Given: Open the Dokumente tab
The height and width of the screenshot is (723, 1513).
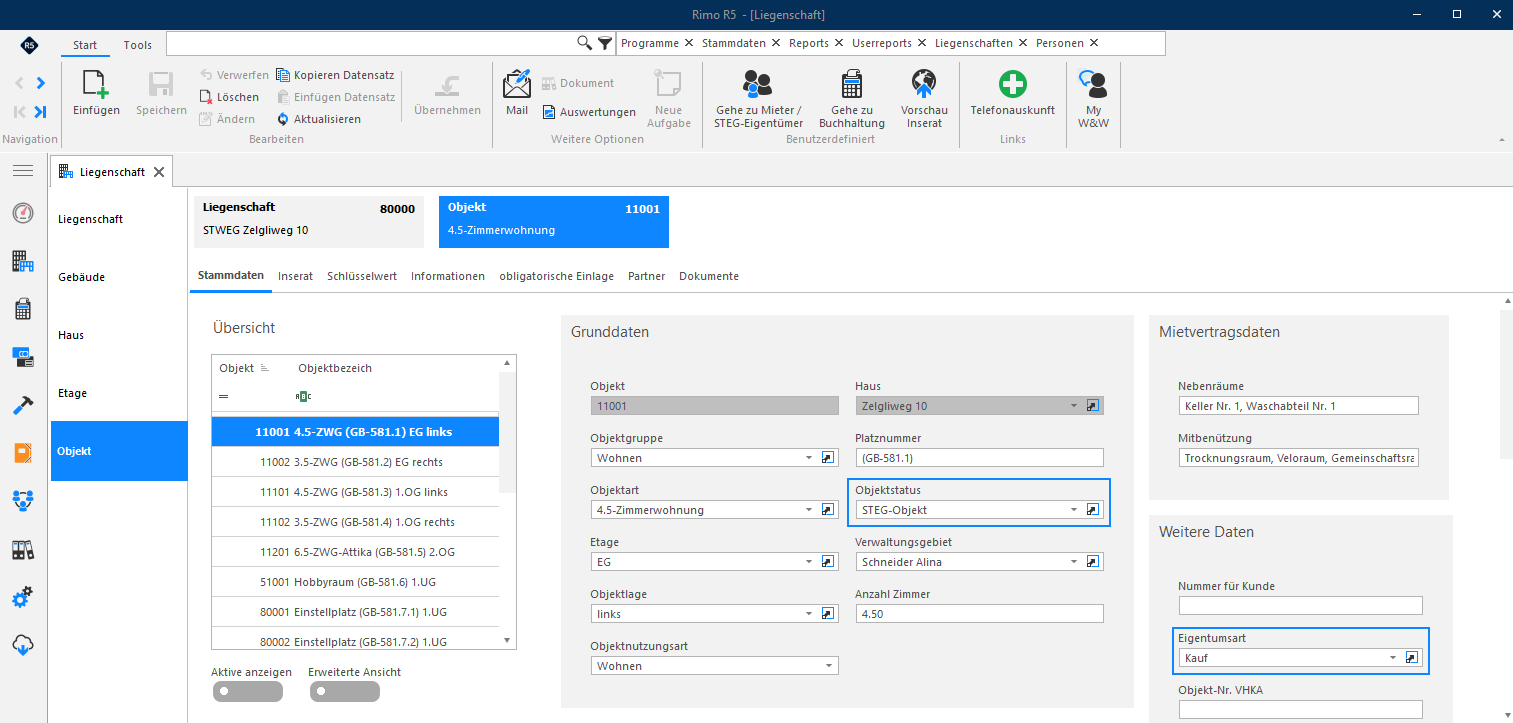Looking at the screenshot, I should 709,276.
